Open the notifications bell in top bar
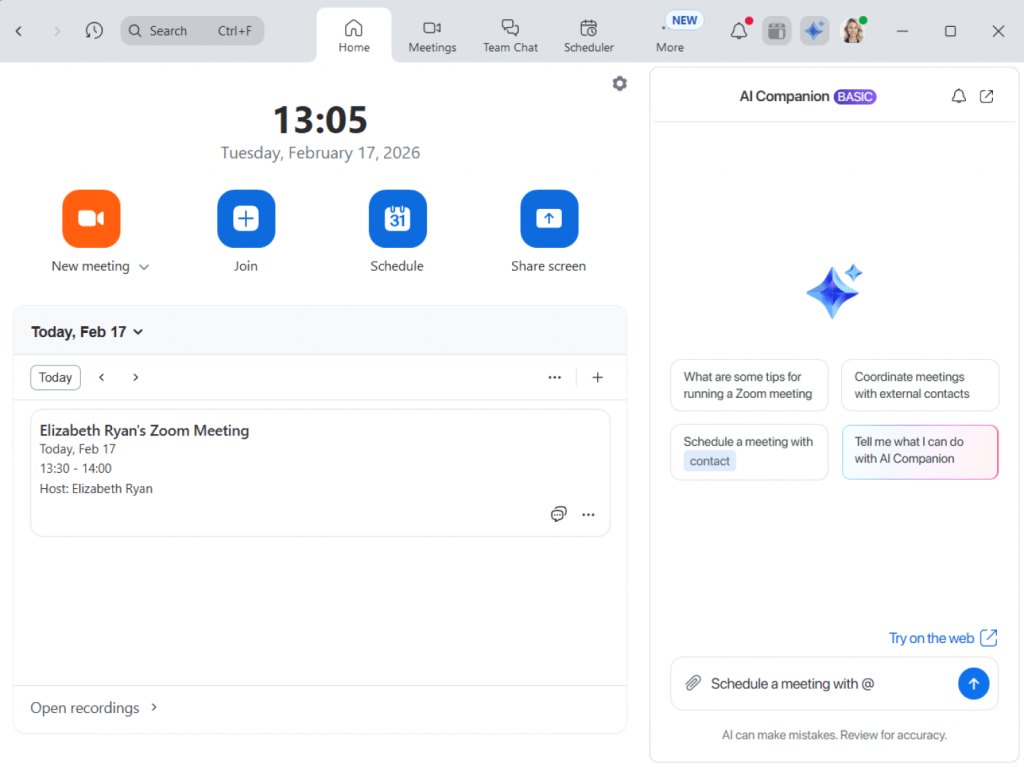The height and width of the screenshot is (767, 1024). click(x=739, y=31)
